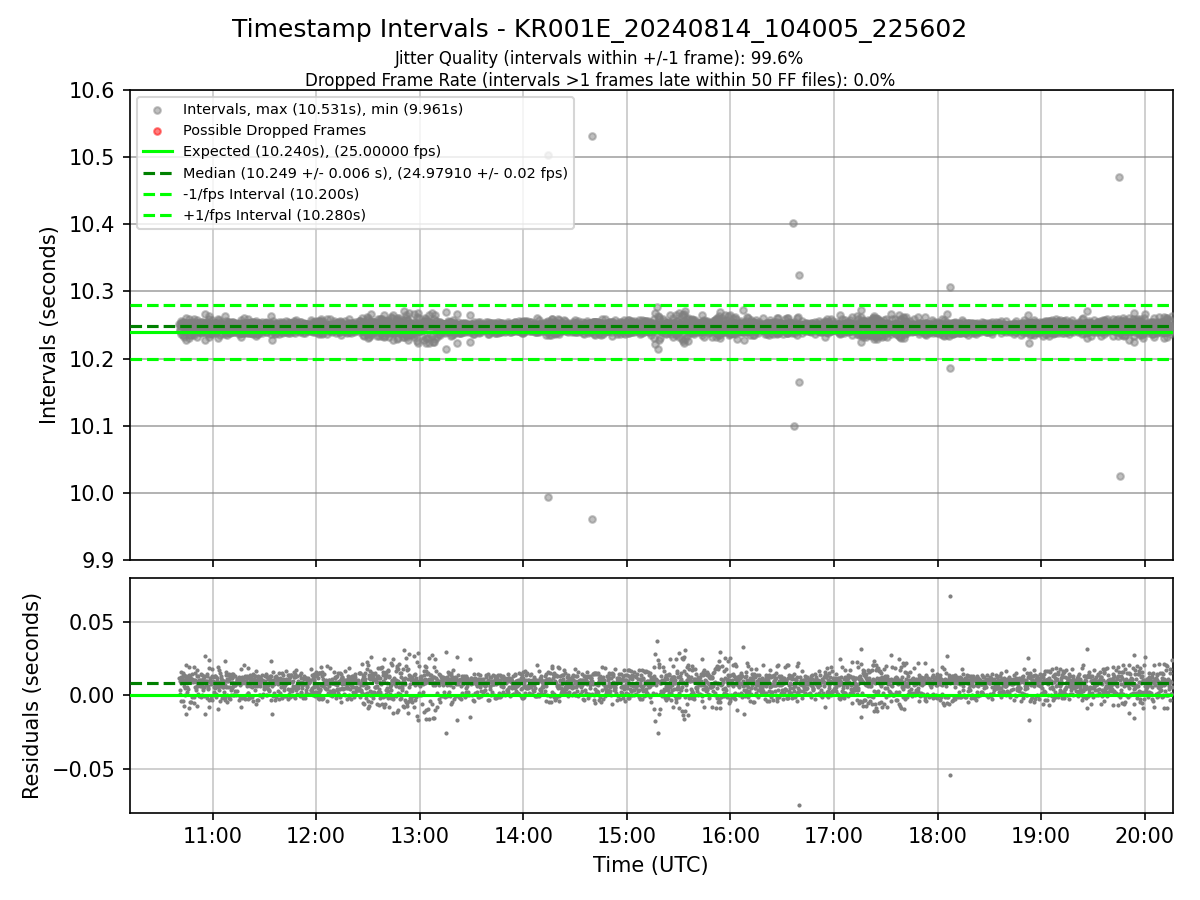The image size is (1200, 900).
Task: Click the 17:00 time tick label
Action: 834,835
